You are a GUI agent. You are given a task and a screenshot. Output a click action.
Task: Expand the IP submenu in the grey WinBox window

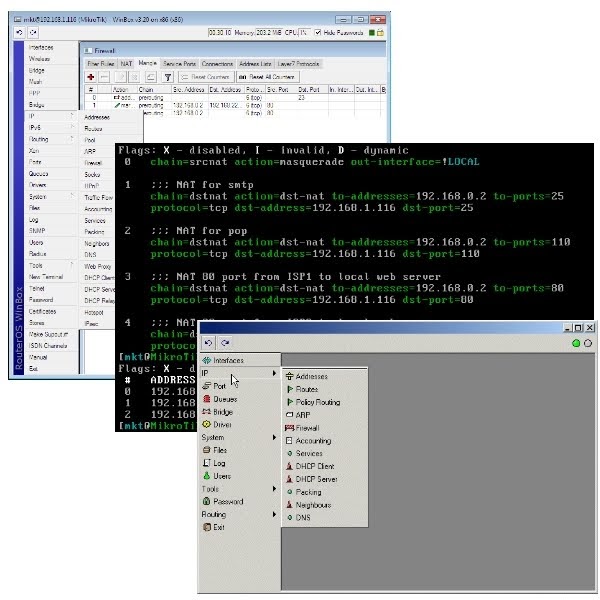tap(239, 373)
